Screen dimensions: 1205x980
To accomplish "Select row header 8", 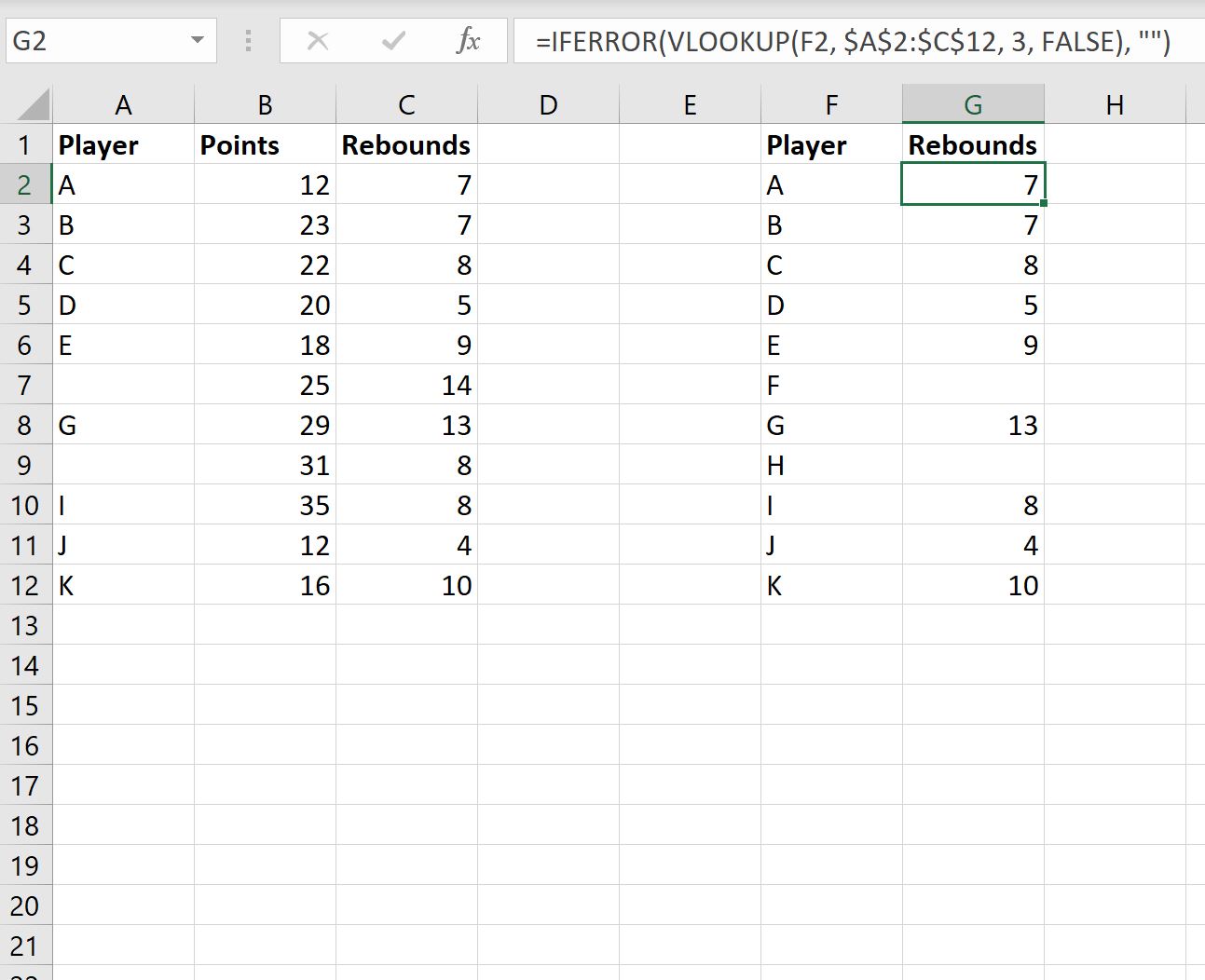I will coord(26,425).
